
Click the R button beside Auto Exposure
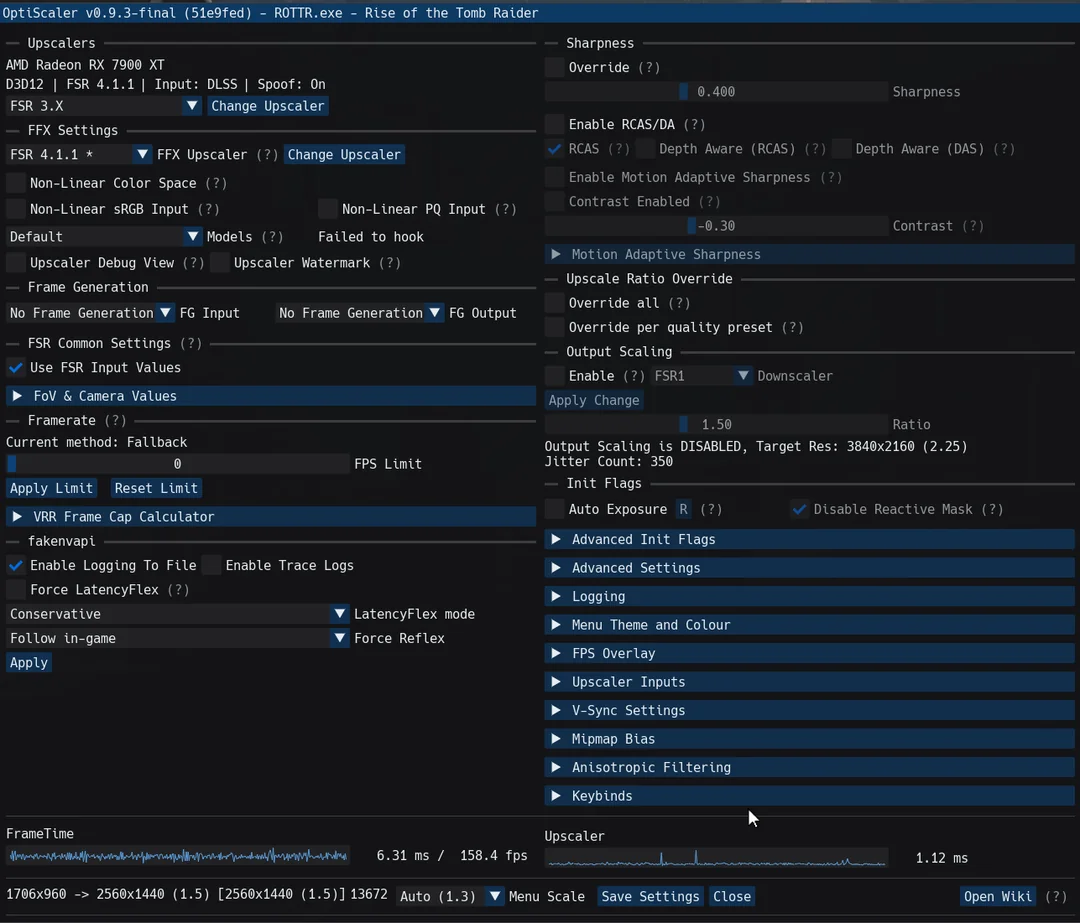click(x=683, y=510)
